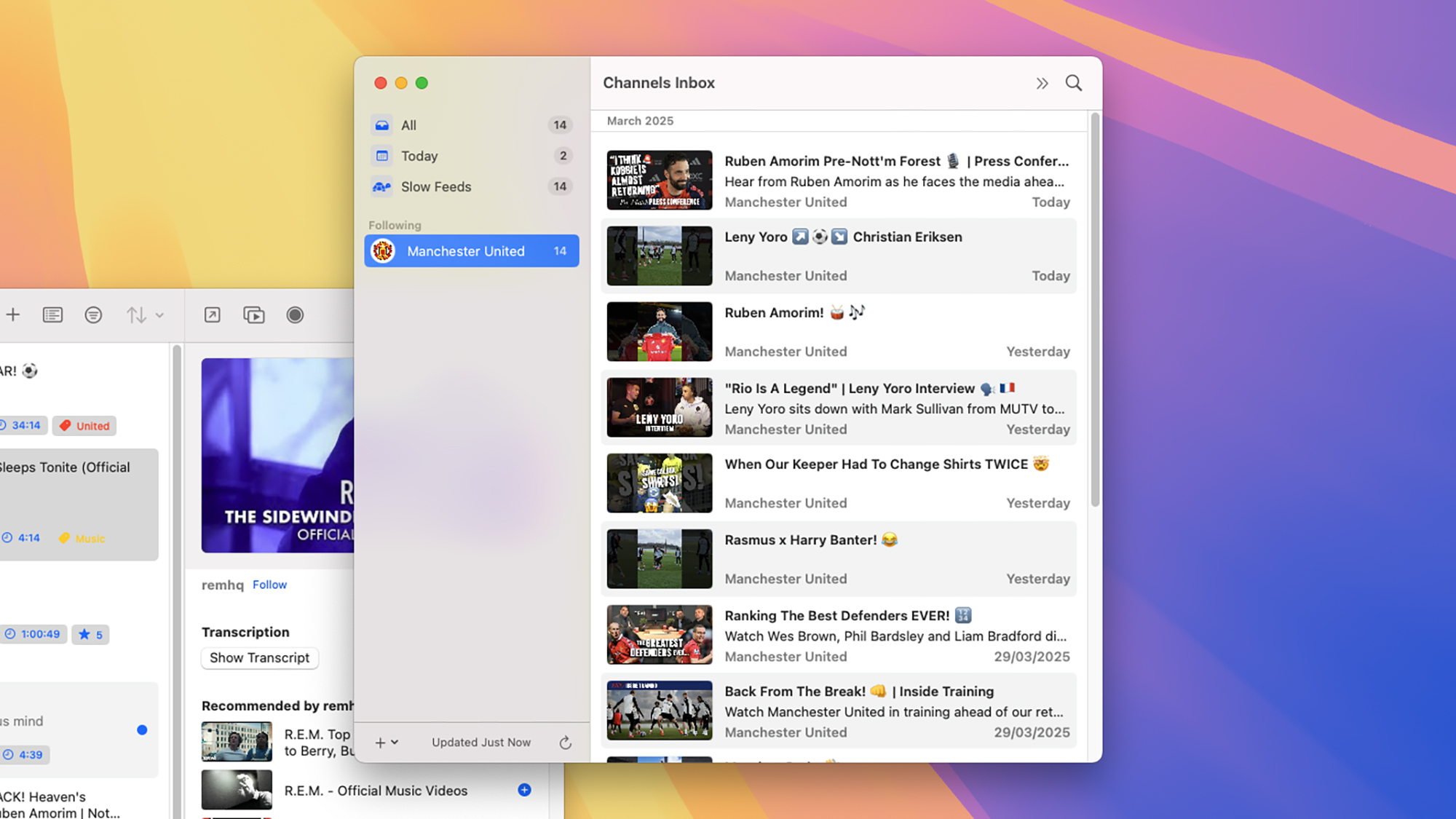Click the double chevron expand icon
Viewport: 1456px width, 819px height.
pyautogui.click(x=1042, y=83)
